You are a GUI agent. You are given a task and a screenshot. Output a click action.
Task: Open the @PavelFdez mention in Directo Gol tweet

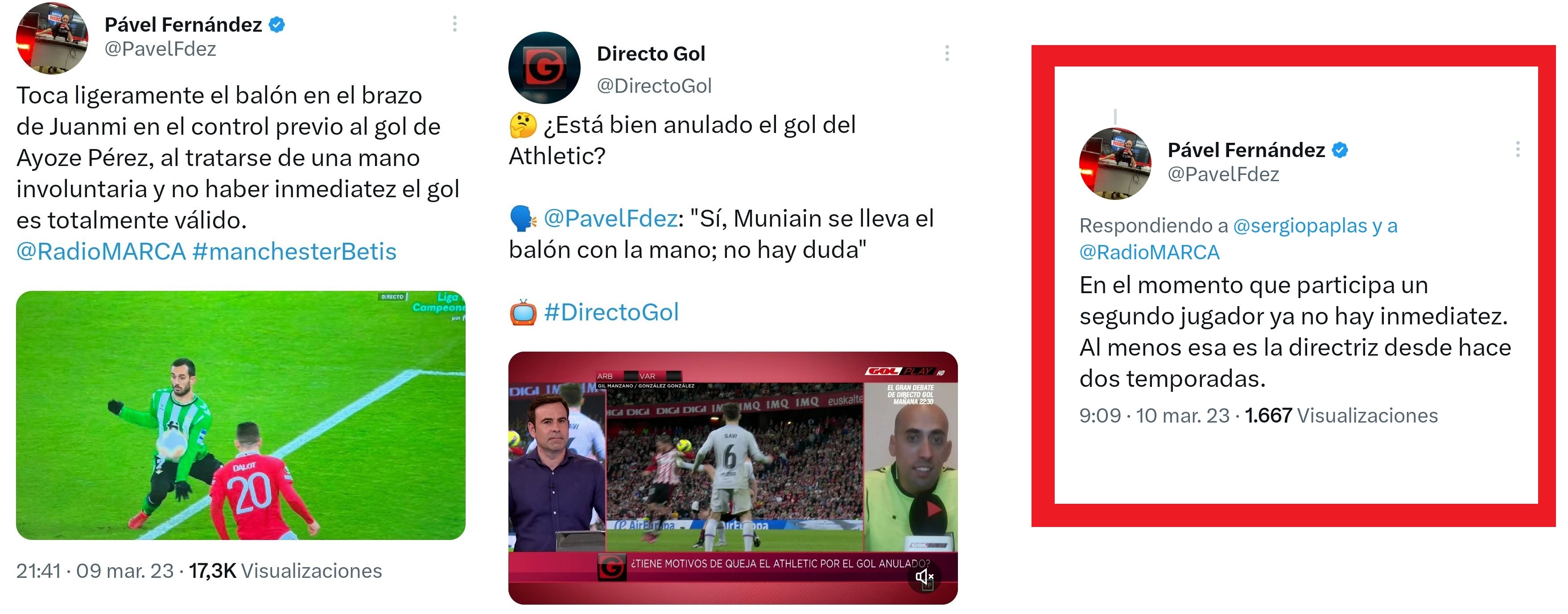(610, 218)
